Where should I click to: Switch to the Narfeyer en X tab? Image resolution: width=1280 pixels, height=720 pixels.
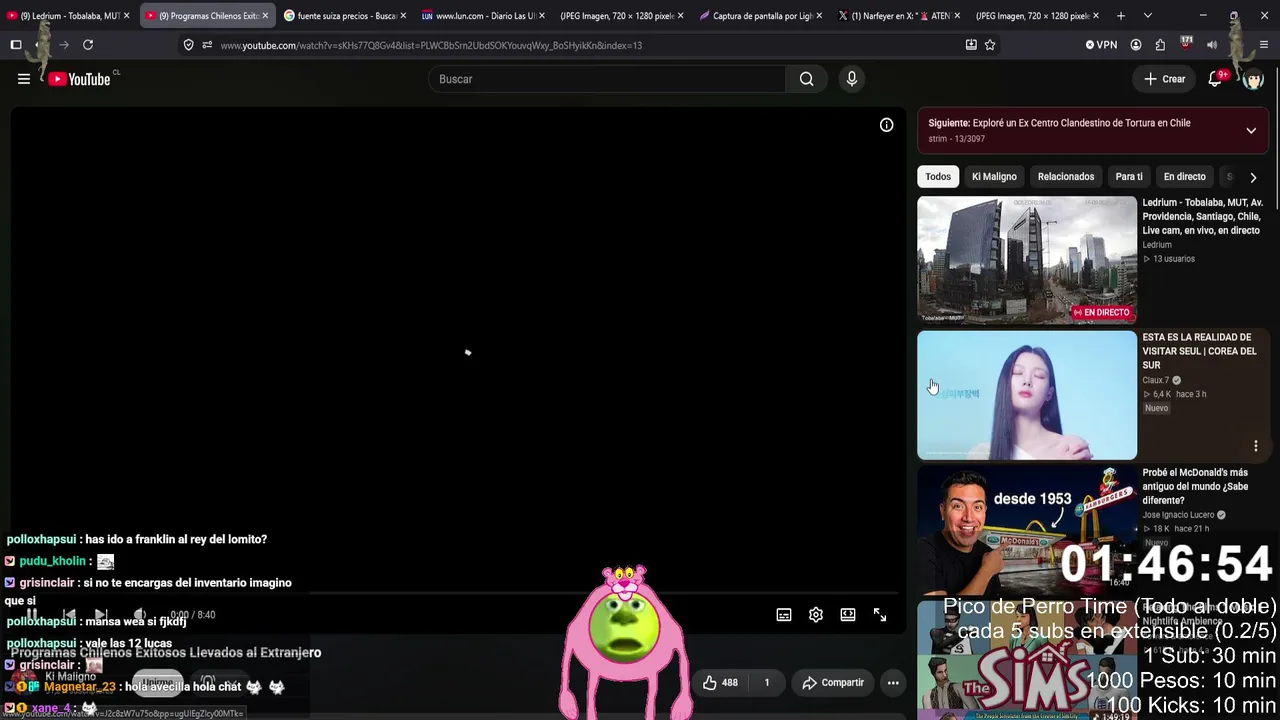point(899,16)
